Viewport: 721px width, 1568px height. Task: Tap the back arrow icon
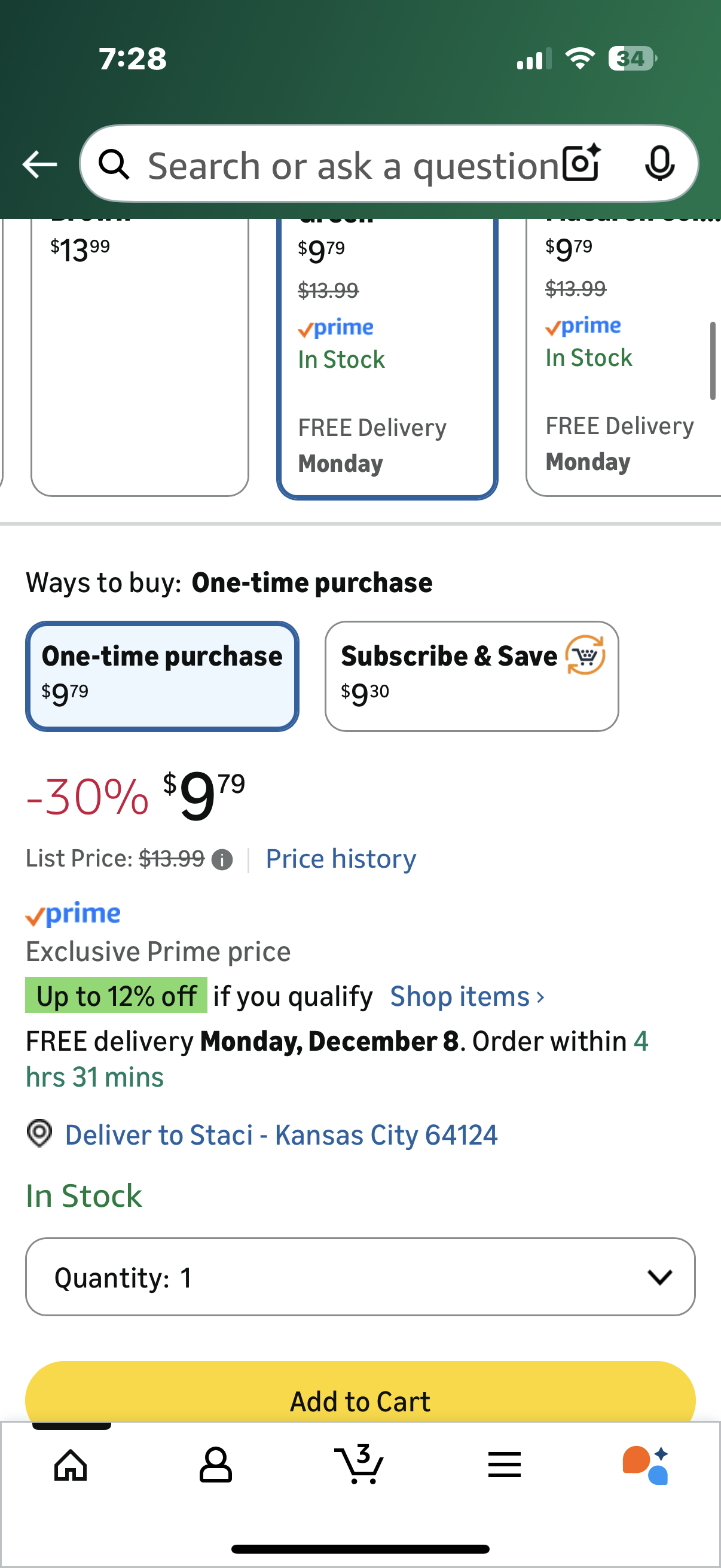point(39,164)
